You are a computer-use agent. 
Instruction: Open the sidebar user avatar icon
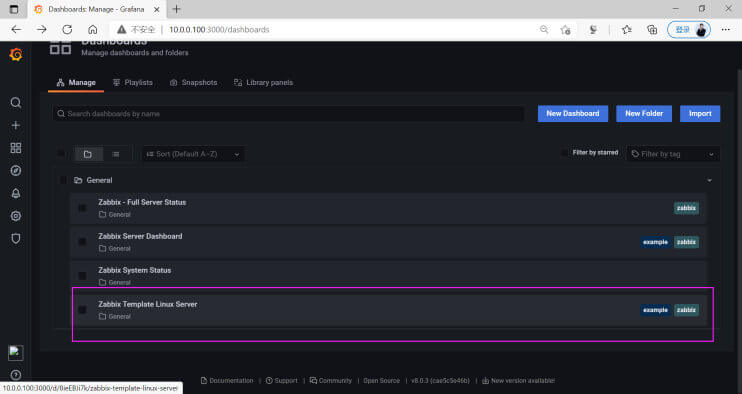coord(16,352)
